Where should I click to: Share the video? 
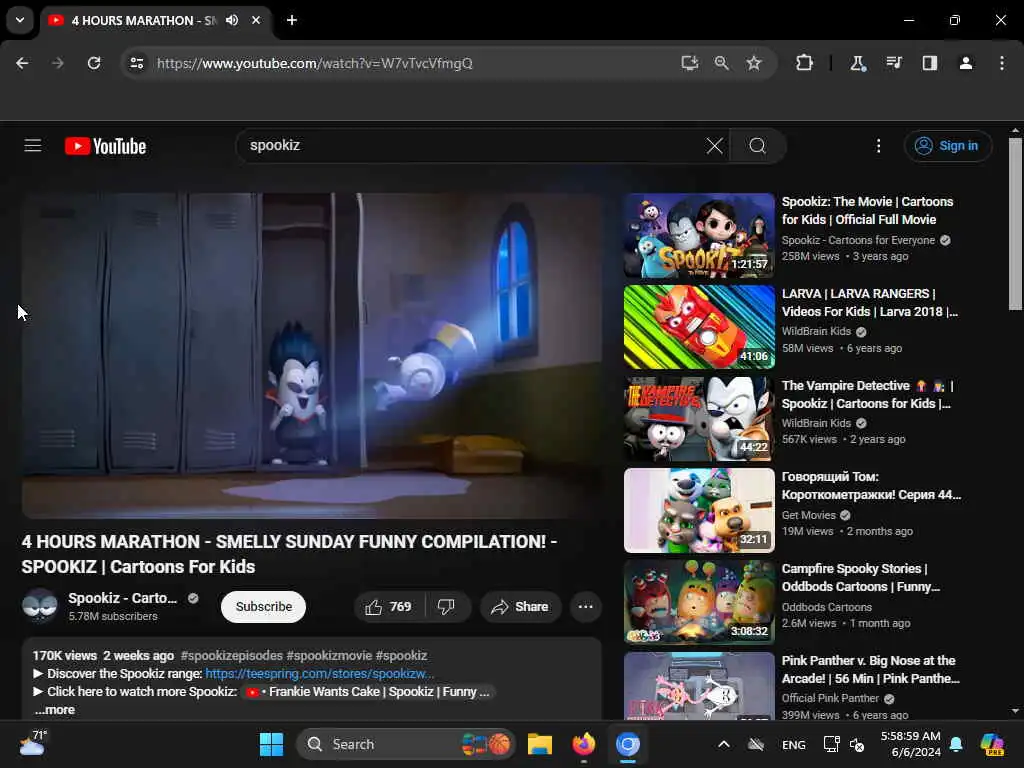[520, 607]
